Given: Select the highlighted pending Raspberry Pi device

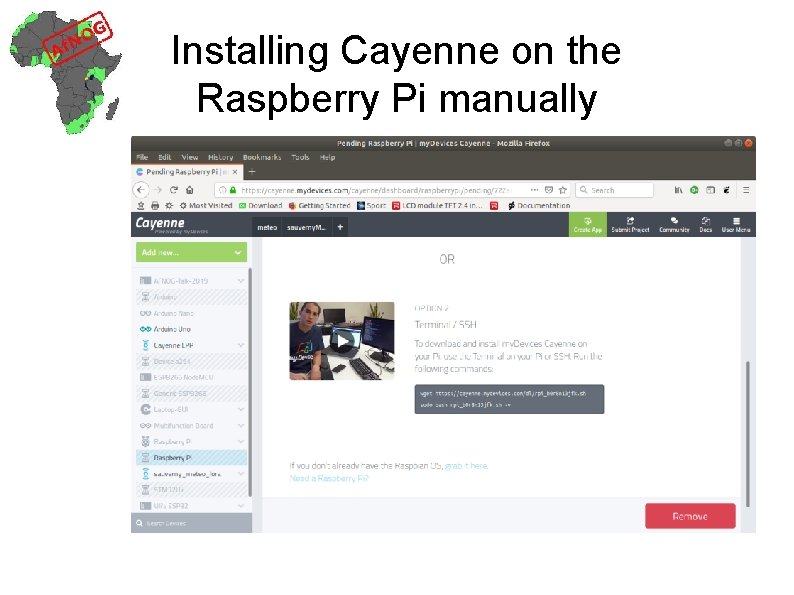Looking at the screenshot, I should pos(191,458).
